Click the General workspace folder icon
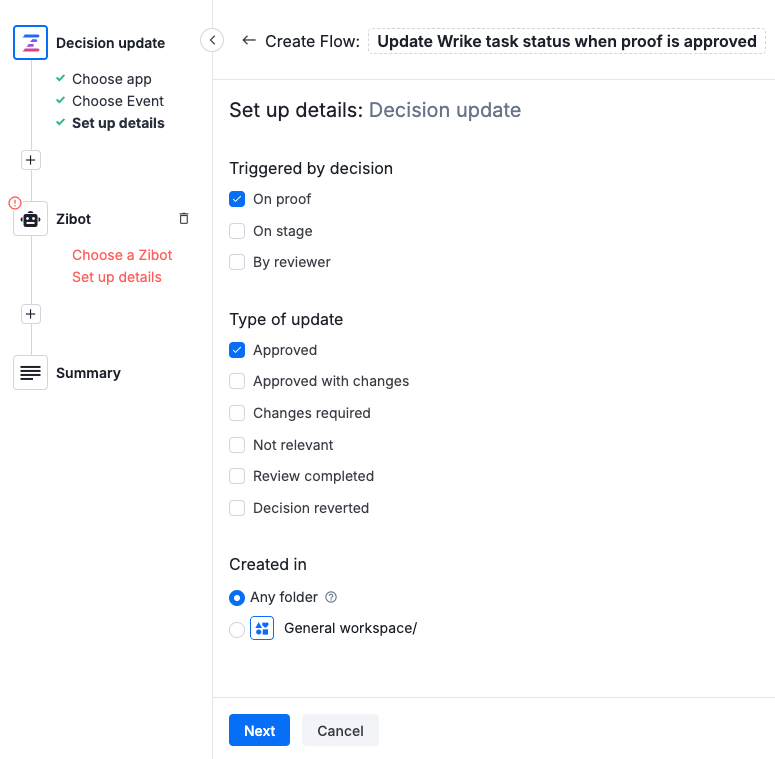775x759 pixels. pyautogui.click(x=262, y=629)
